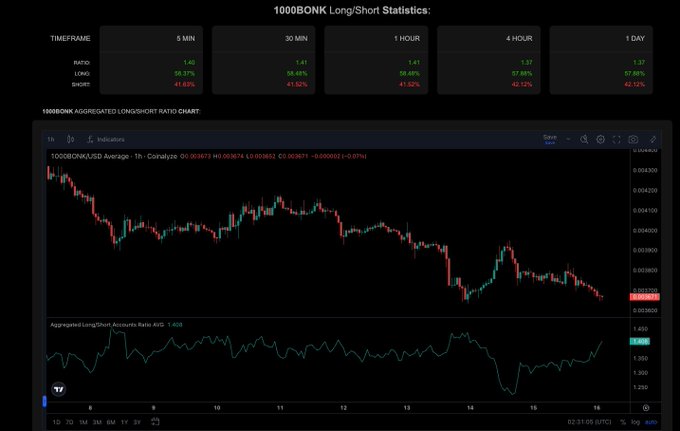Expand the Save layout dropdown arrow
The image size is (680, 431).
point(568,139)
